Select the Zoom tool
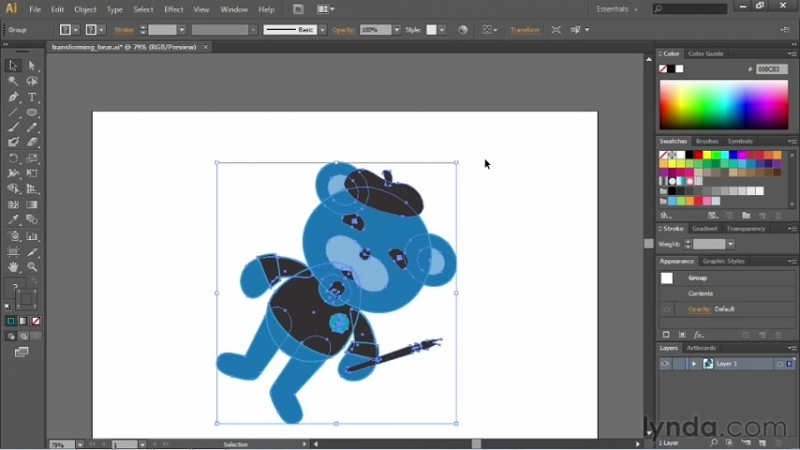This screenshot has width=800, height=450. click(x=32, y=267)
